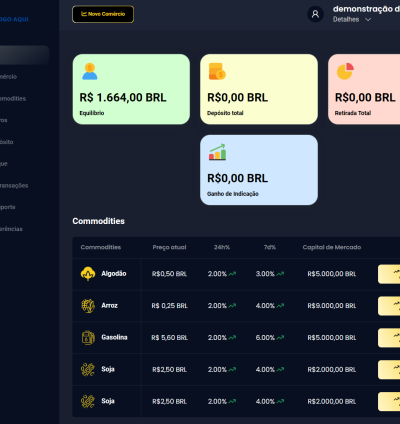Viewport: 400px width, 424px height.
Task: Click the bar chart icon on Ganho de Indicação card
Action: tap(217, 152)
